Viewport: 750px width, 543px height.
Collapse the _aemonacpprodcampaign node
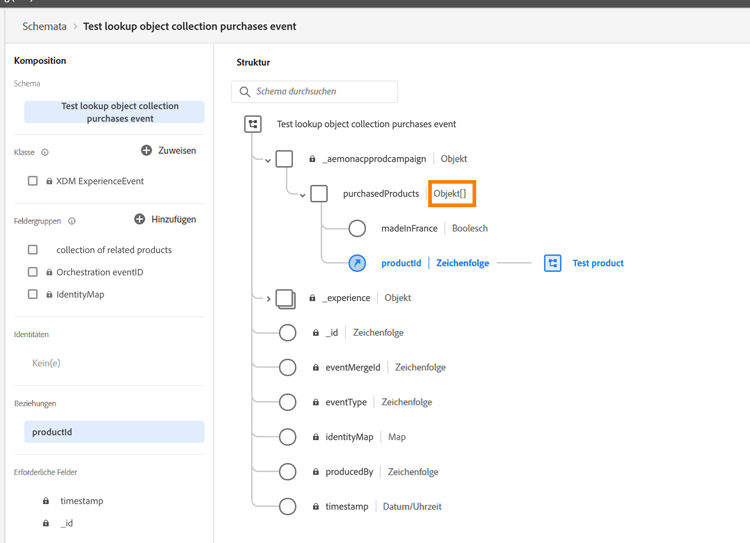268,160
